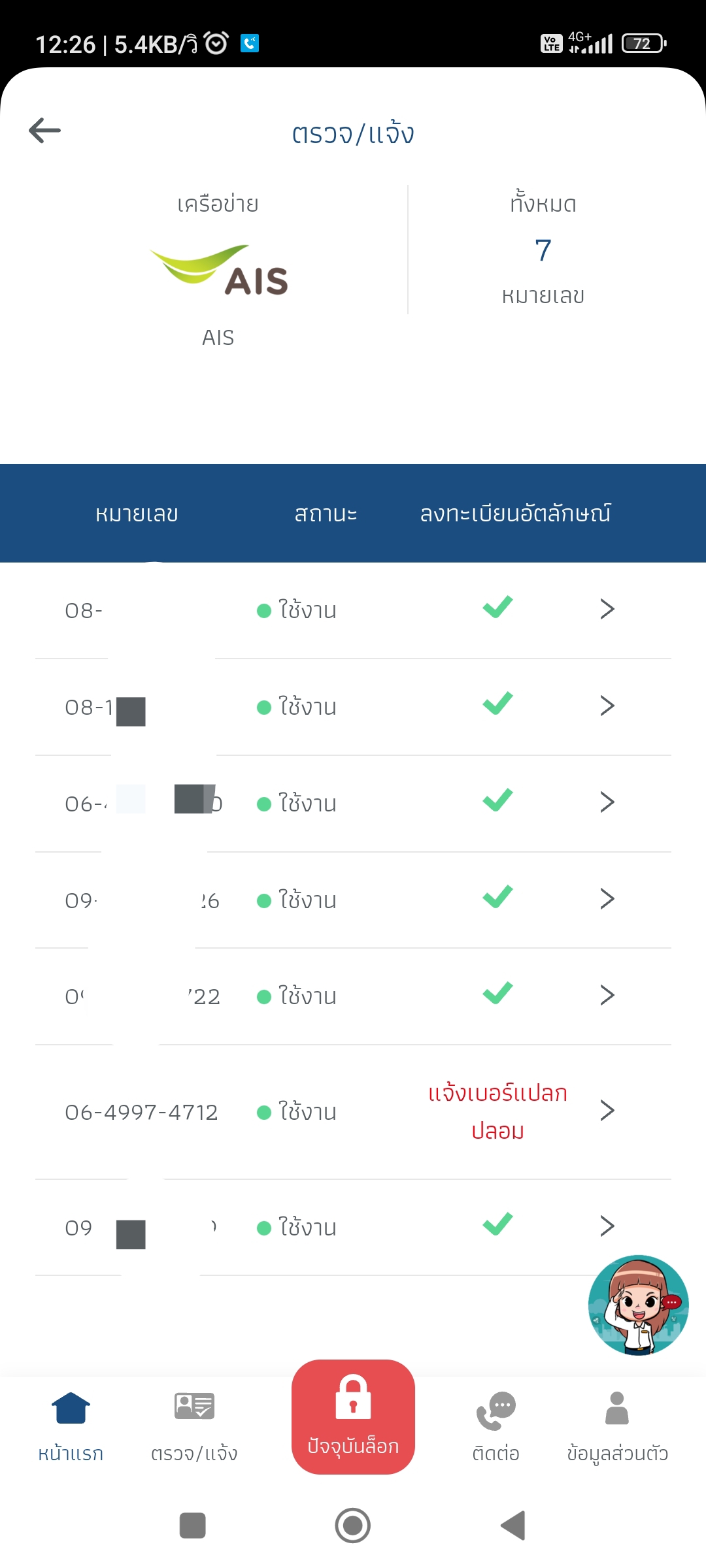Screen dimensions: 706x1568
Task: Tap the back arrow icon
Action: pyautogui.click(x=44, y=130)
